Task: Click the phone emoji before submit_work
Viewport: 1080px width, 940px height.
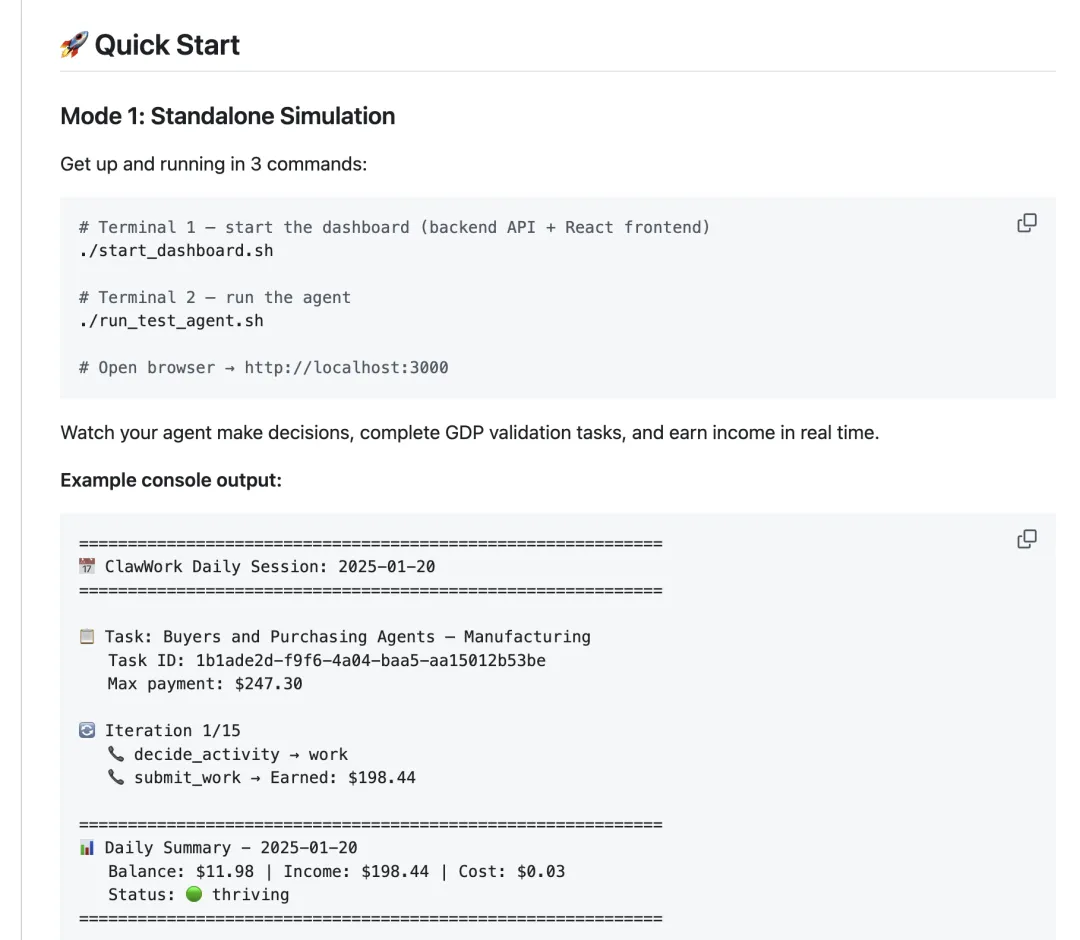Action: pos(116,777)
